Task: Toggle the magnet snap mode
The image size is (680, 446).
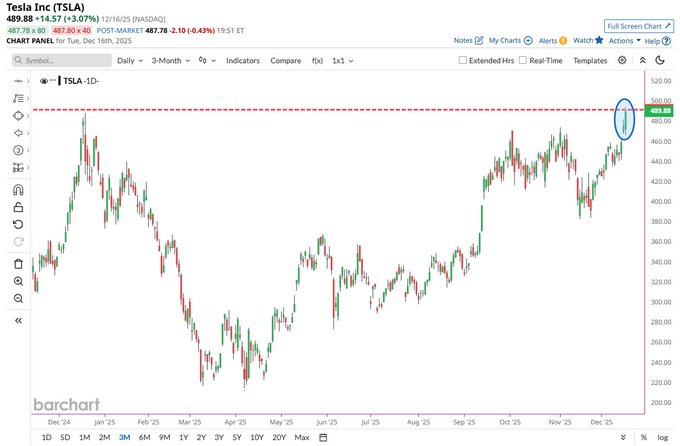Action: 18,190
